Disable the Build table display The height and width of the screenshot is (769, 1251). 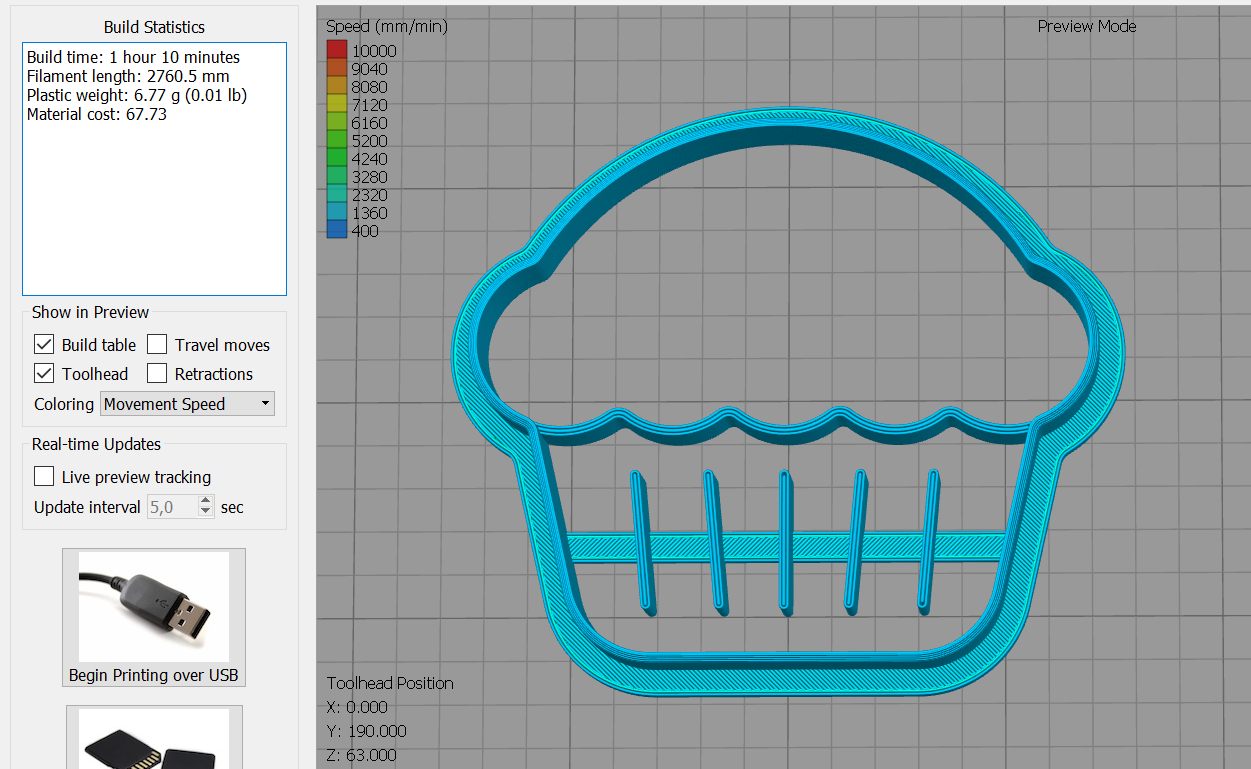point(43,344)
